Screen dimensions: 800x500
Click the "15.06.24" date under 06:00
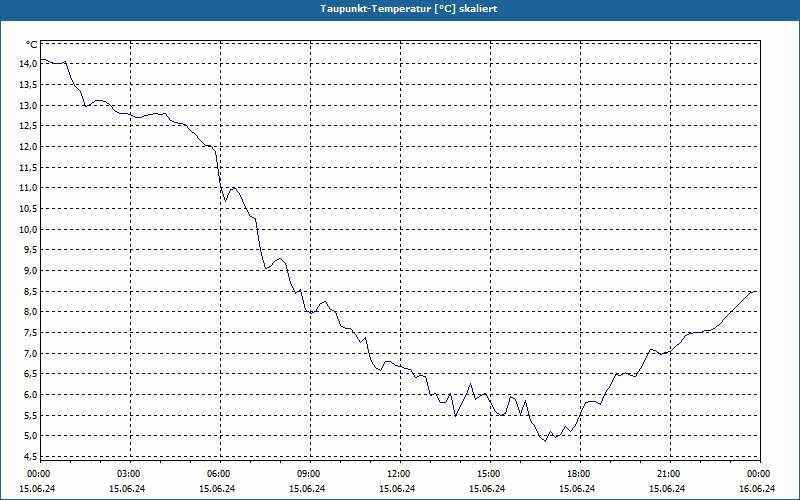click(217, 488)
